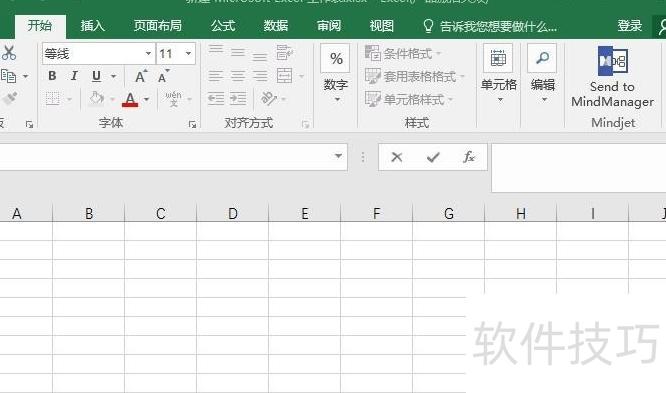Click the Copy icon

click(8, 76)
